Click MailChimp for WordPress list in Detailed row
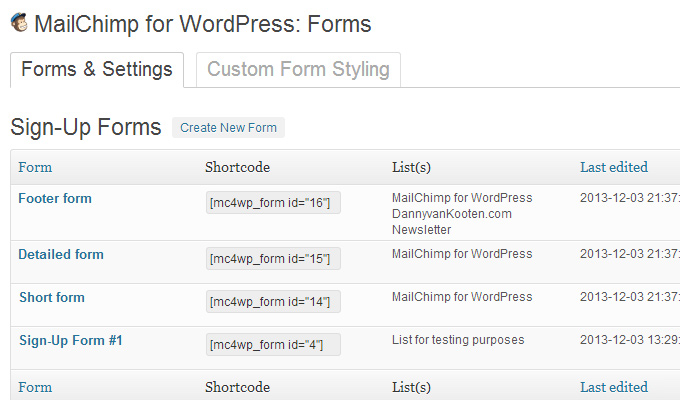This screenshot has height=400, width=680. pyautogui.click(x=462, y=254)
